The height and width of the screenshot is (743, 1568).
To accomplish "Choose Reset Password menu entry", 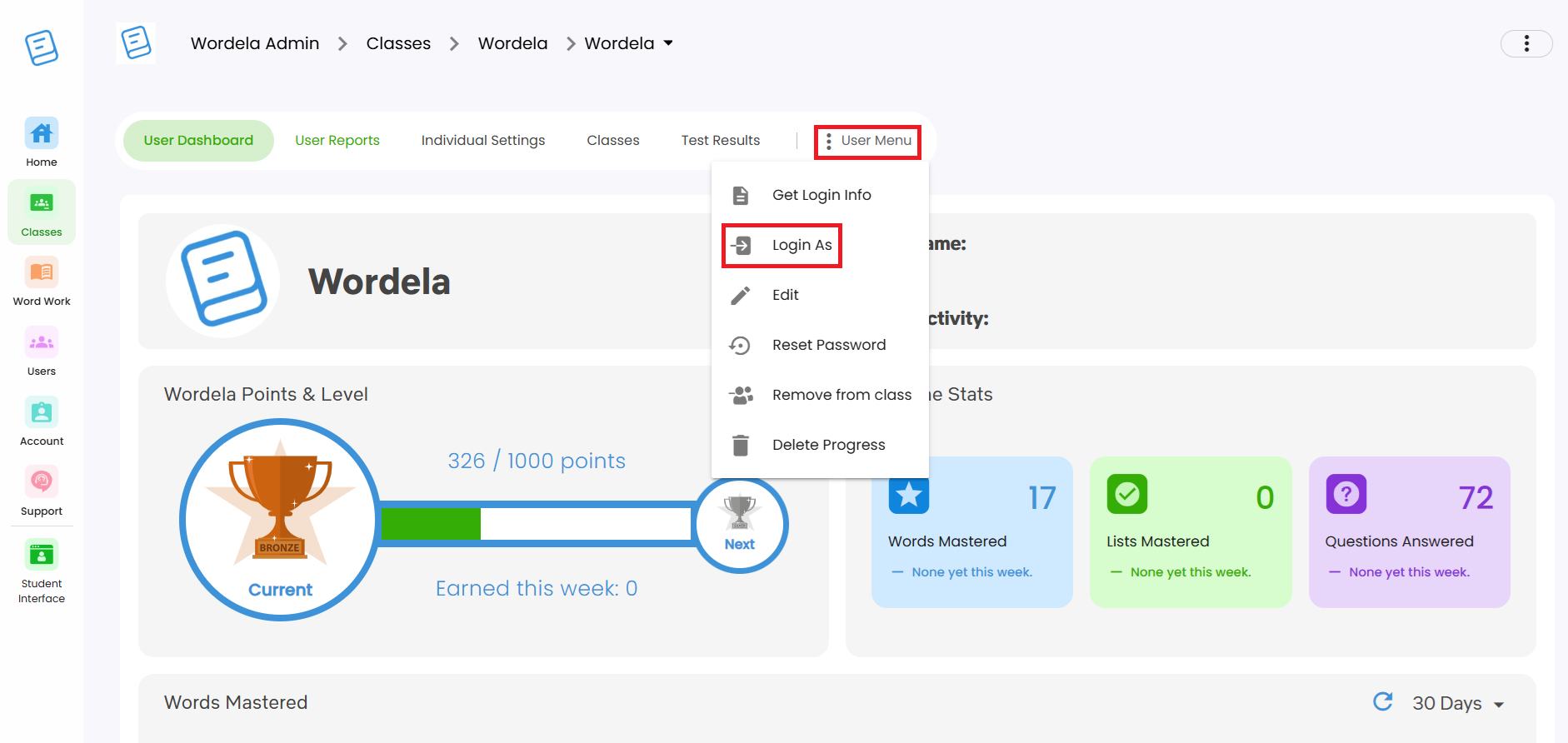I will click(x=828, y=345).
